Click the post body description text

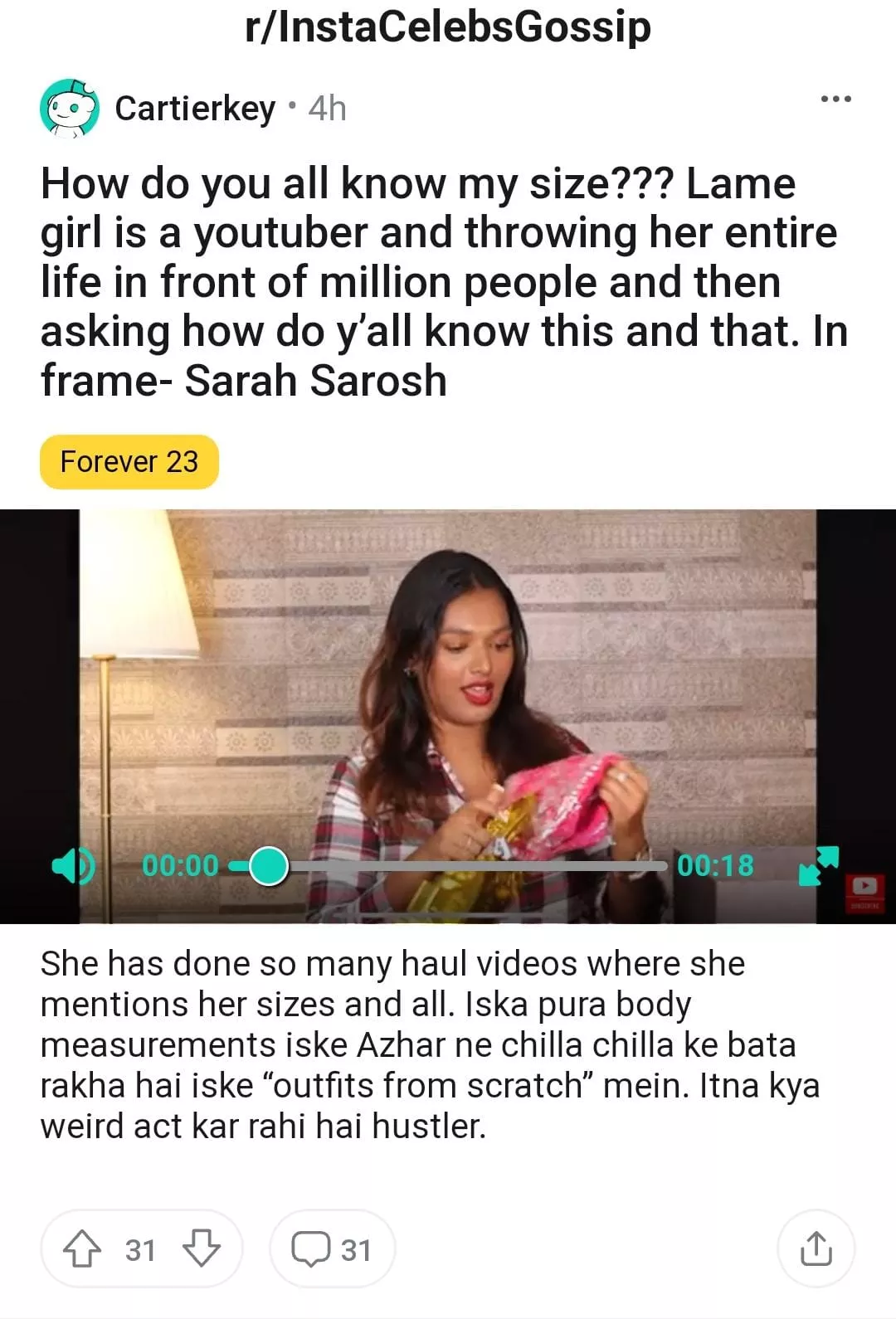[x=430, y=1045]
